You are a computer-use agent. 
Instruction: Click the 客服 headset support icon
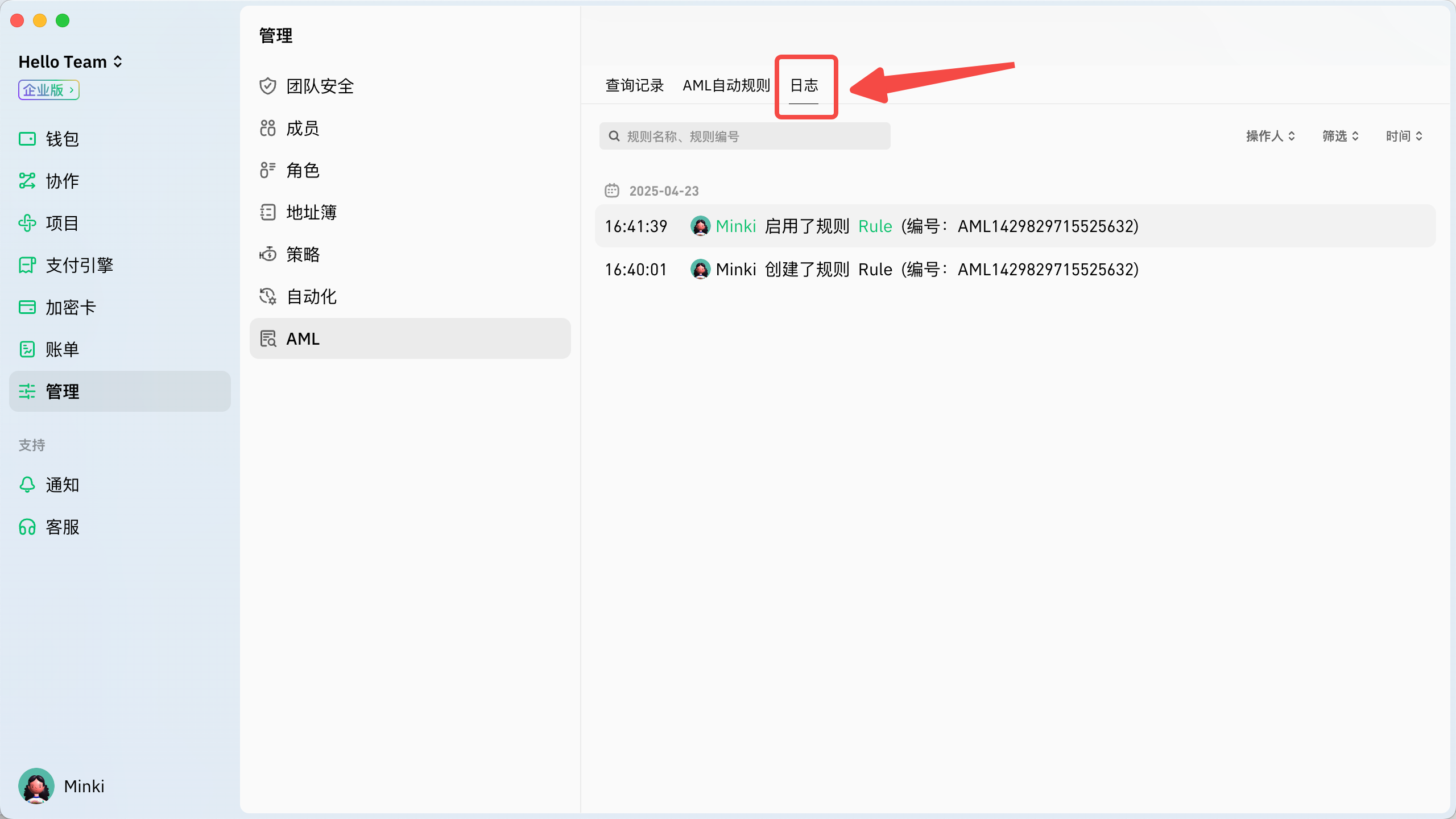(27, 527)
